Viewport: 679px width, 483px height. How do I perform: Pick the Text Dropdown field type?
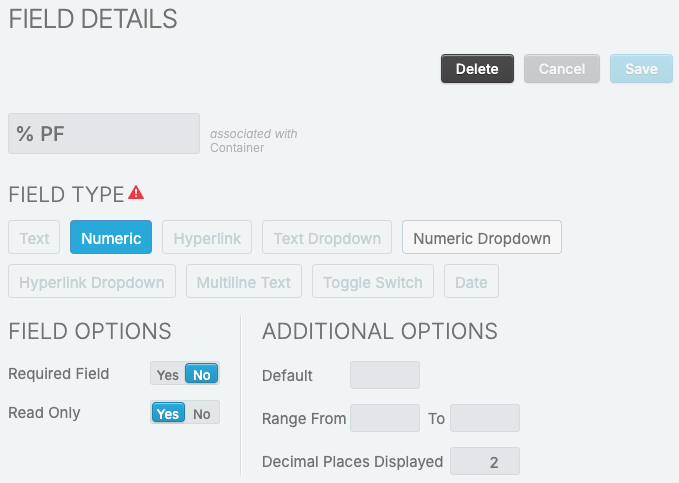[x=327, y=238]
